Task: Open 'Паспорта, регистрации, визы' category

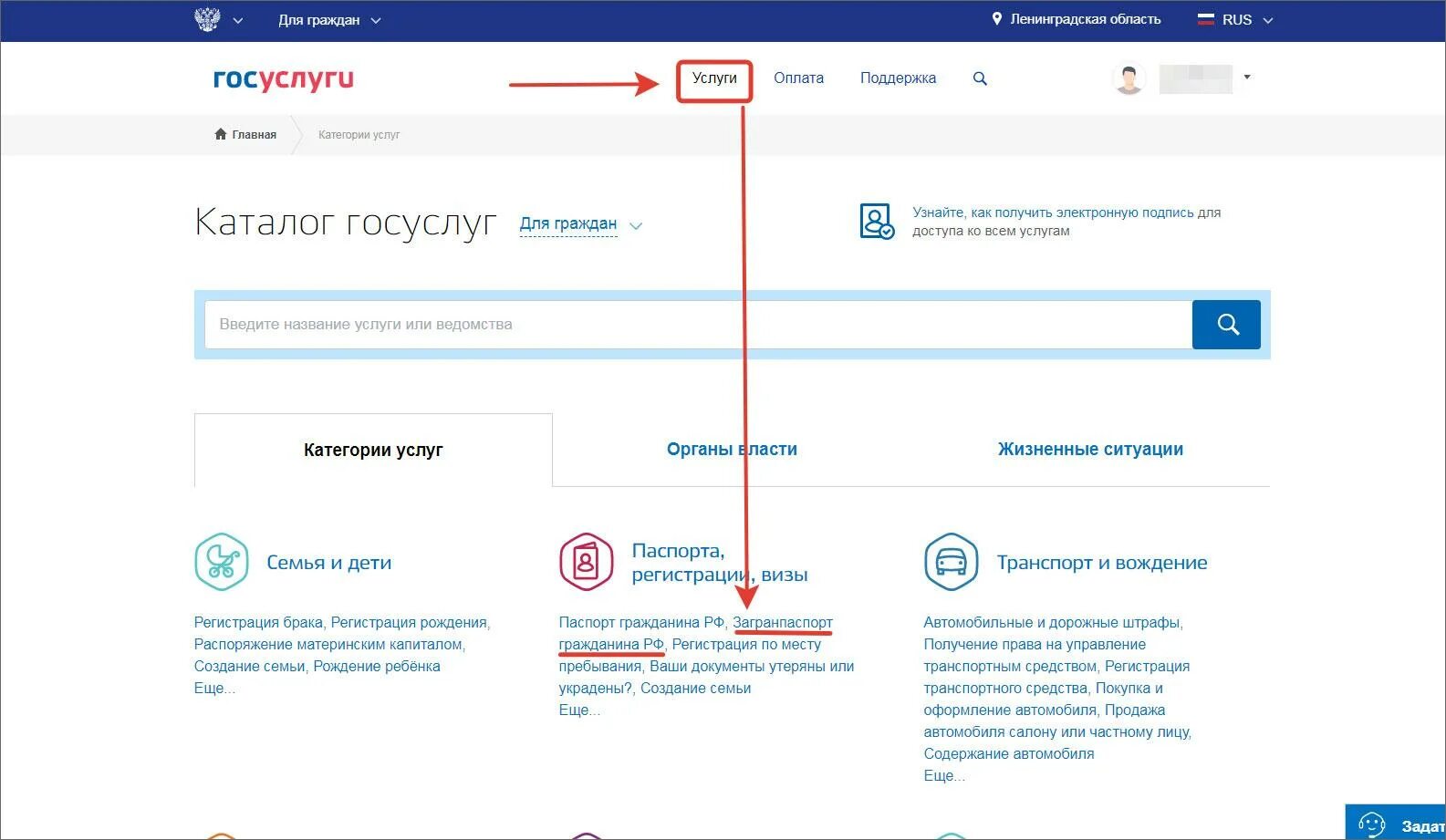Action: [x=720, y=563]
